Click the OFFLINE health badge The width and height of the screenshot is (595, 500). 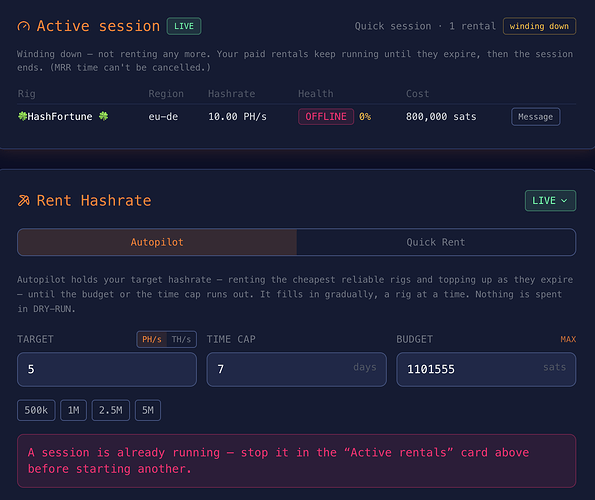326,116
